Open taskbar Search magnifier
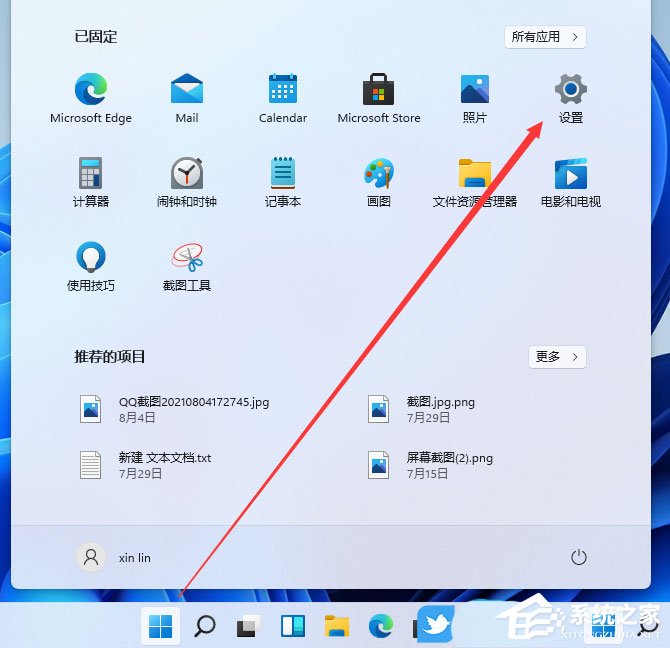The width and height of the screenshot is (670, 648). [x=205, y=626]
